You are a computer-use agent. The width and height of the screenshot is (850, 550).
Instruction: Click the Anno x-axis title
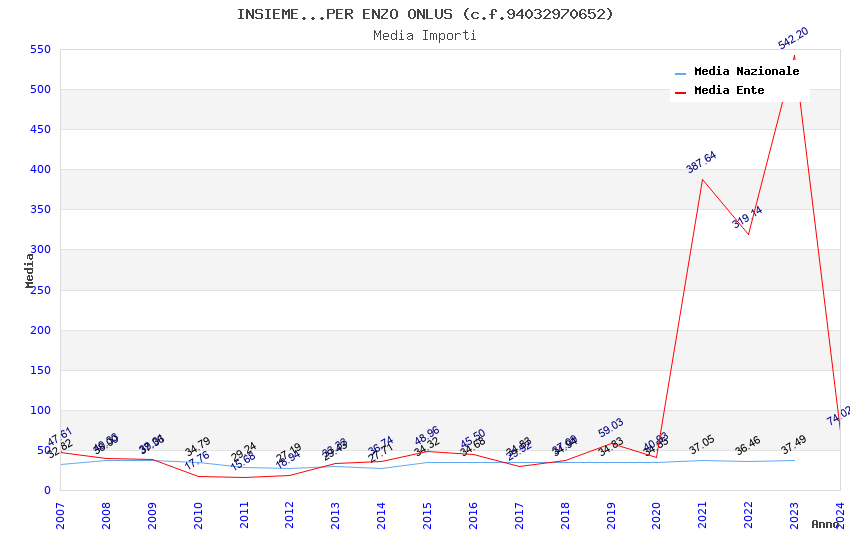pyautogui.click(x=825, y=524)
